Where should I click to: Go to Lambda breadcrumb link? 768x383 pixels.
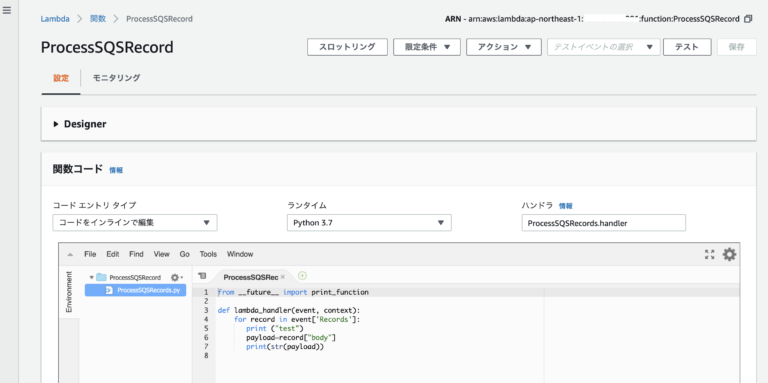[55, 19]
